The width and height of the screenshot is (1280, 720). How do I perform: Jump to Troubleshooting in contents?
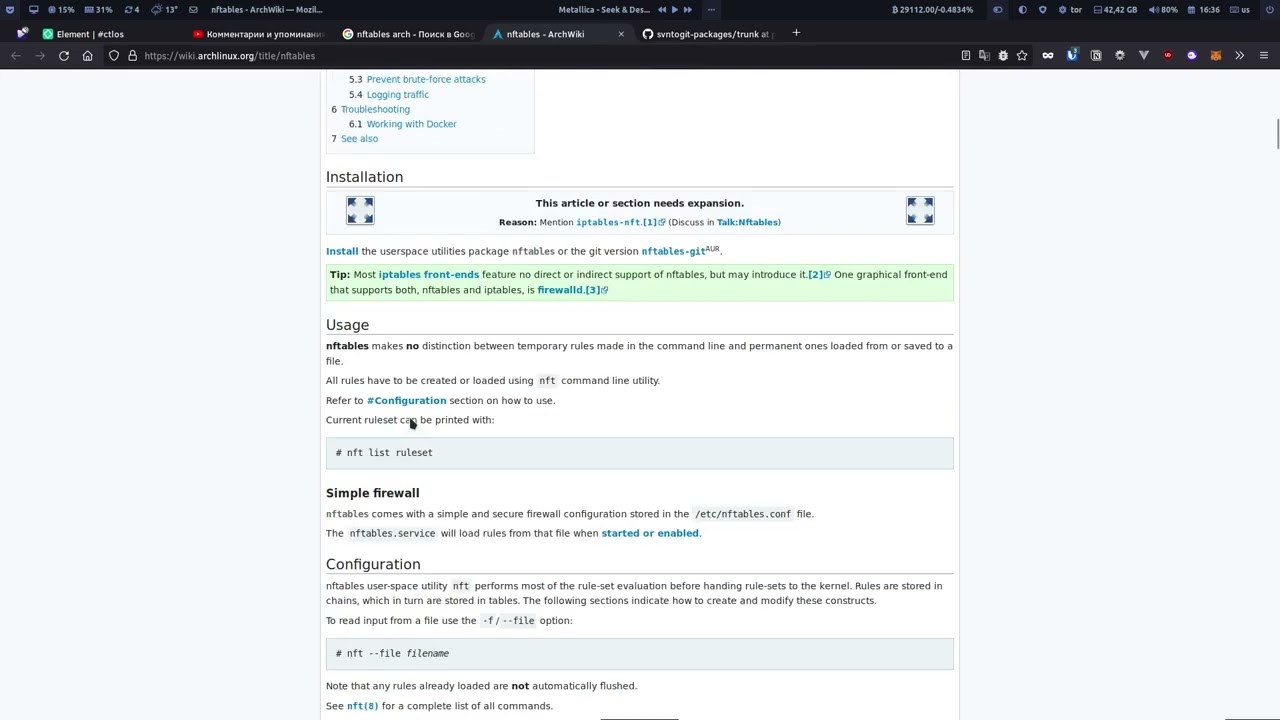coord(375,109)
